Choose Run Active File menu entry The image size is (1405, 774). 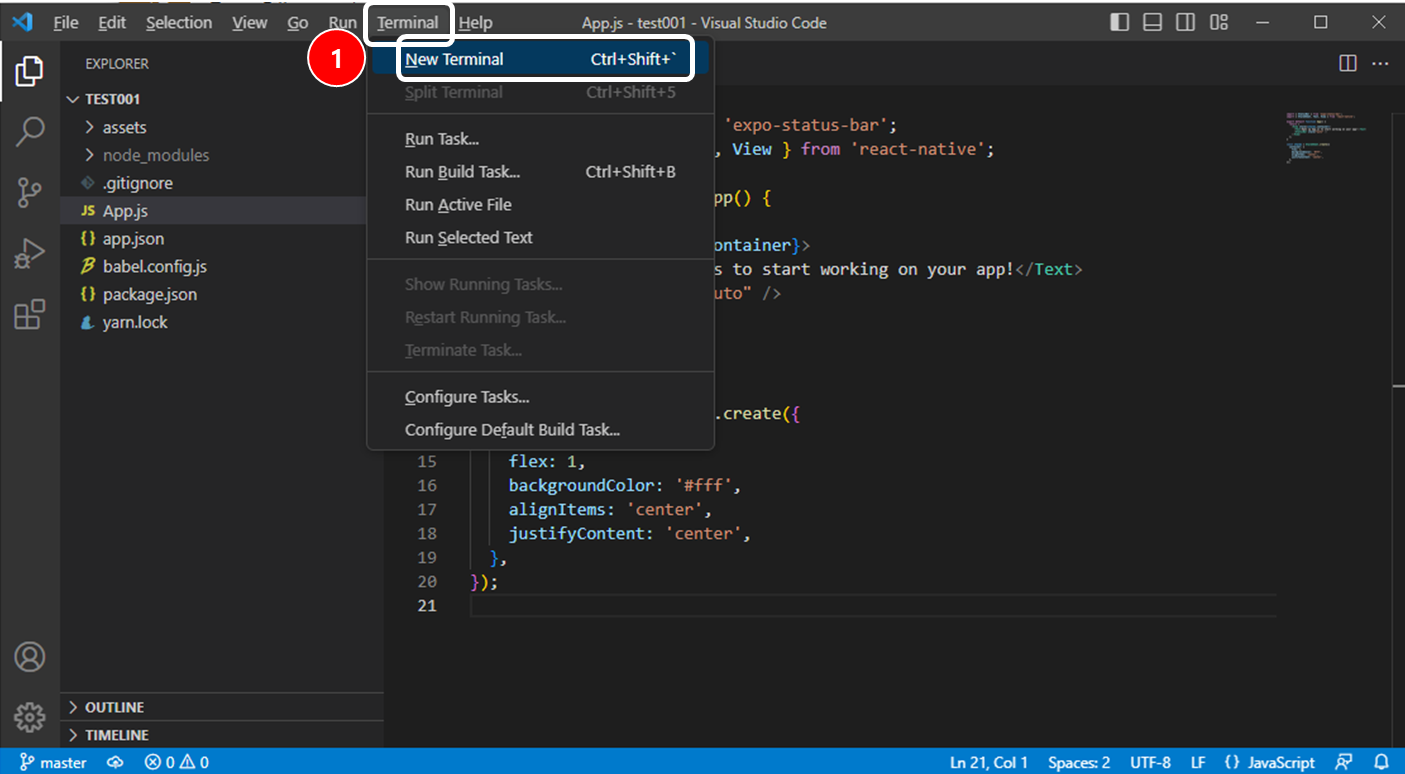coord(540,205)
